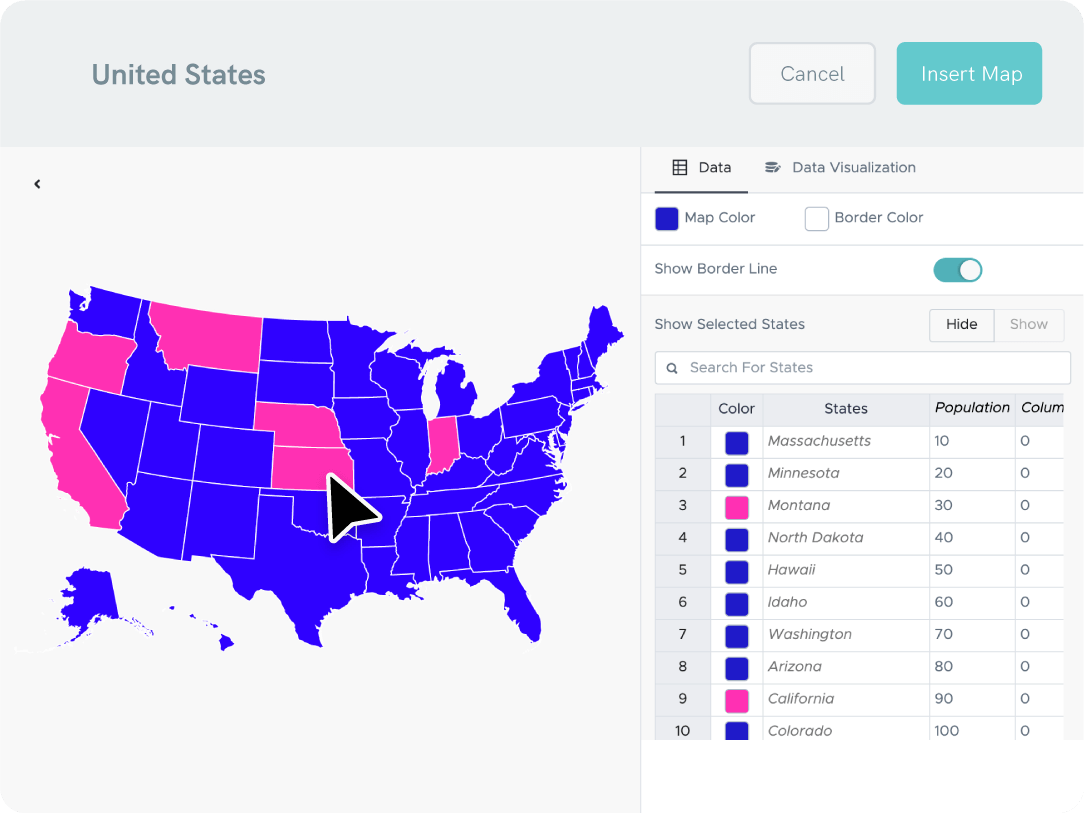This screenshot has width=1084, height=813.
Task: Click the Montana row's pink color swatch
Action: [x=737, y=507]
